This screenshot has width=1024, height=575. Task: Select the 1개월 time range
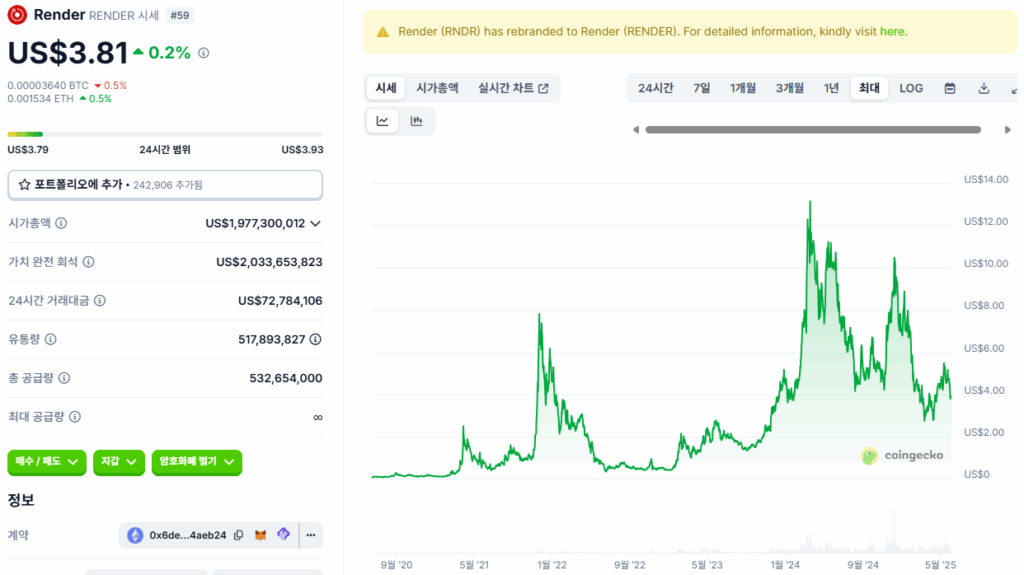coord(743,88)
